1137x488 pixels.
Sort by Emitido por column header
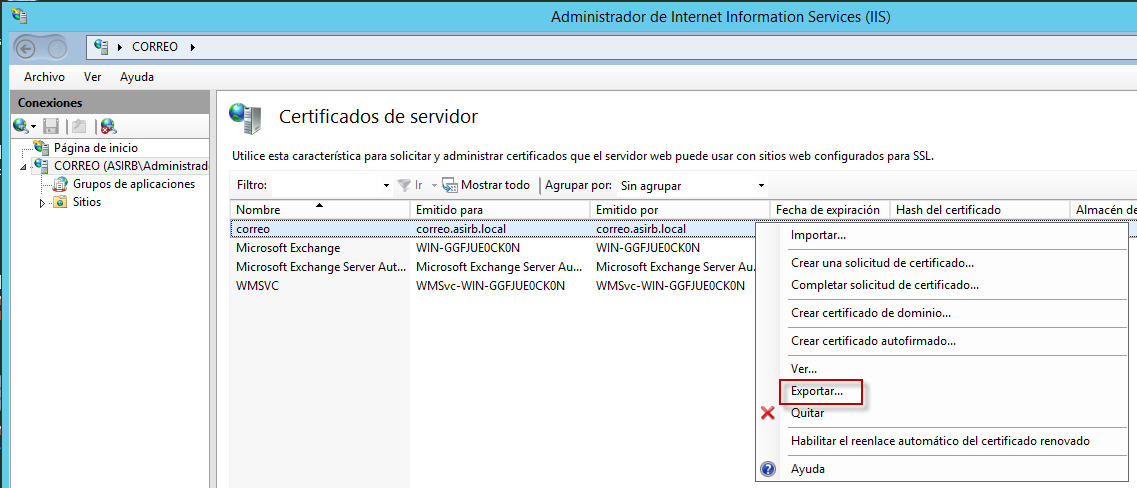pyautogui.click(x=679, y=210)
